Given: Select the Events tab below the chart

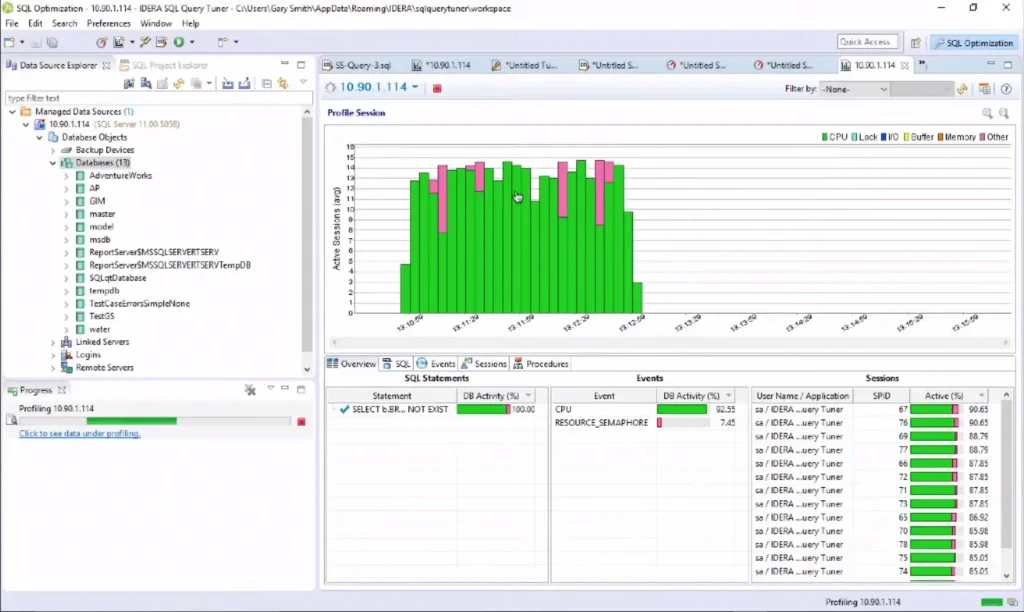Looking at the screenshot, I should (x=436, y=364).
